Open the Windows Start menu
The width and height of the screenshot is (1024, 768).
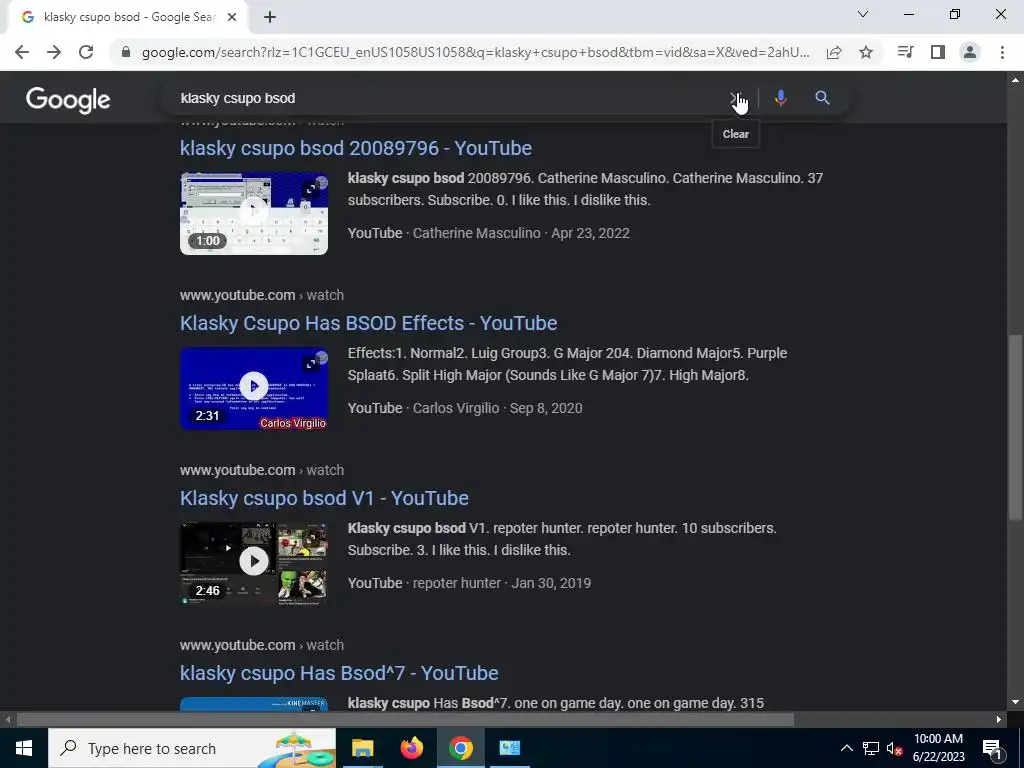[24, 748]
